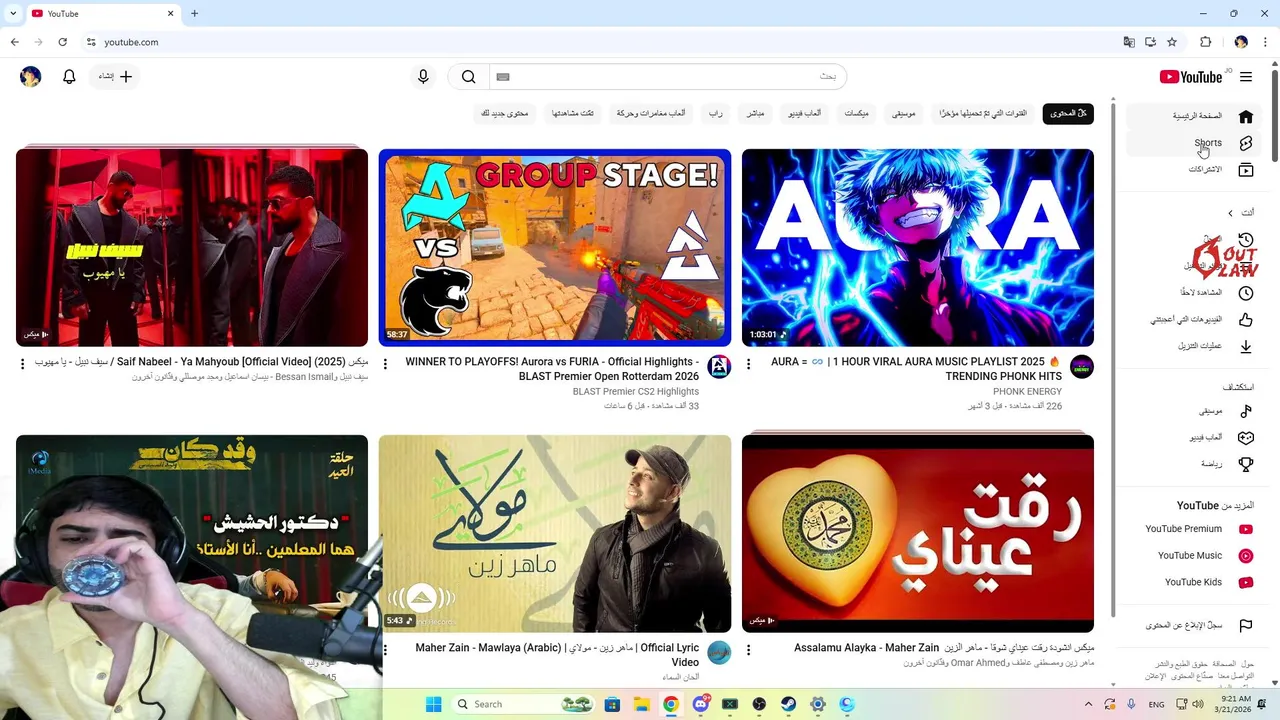
Task: Go to the YouTube logo homepage
Action: [x=1191, y=77]
